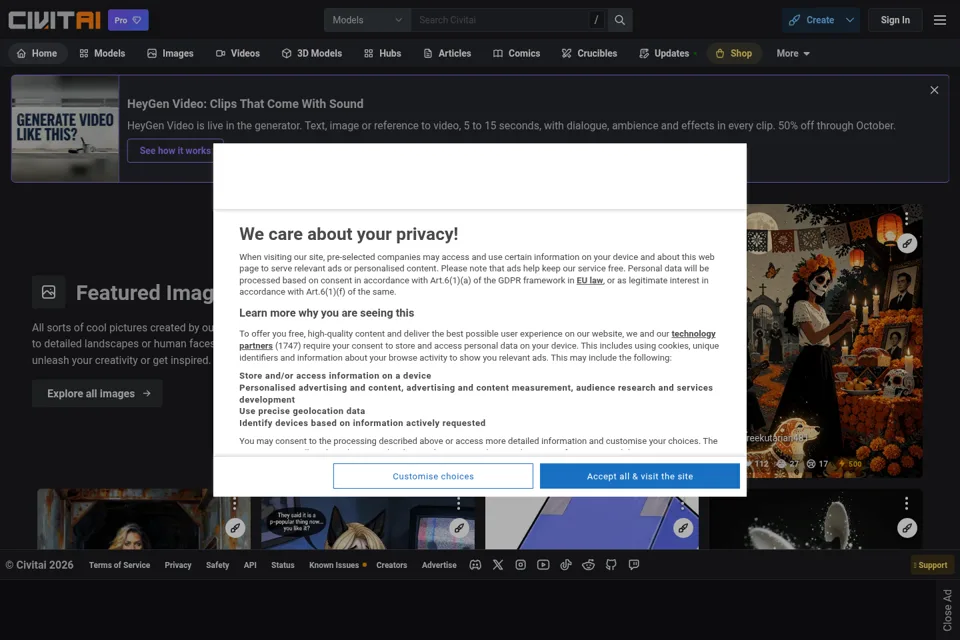Open the Status footer link
960x640 pixels.
(x=283, y=565)
